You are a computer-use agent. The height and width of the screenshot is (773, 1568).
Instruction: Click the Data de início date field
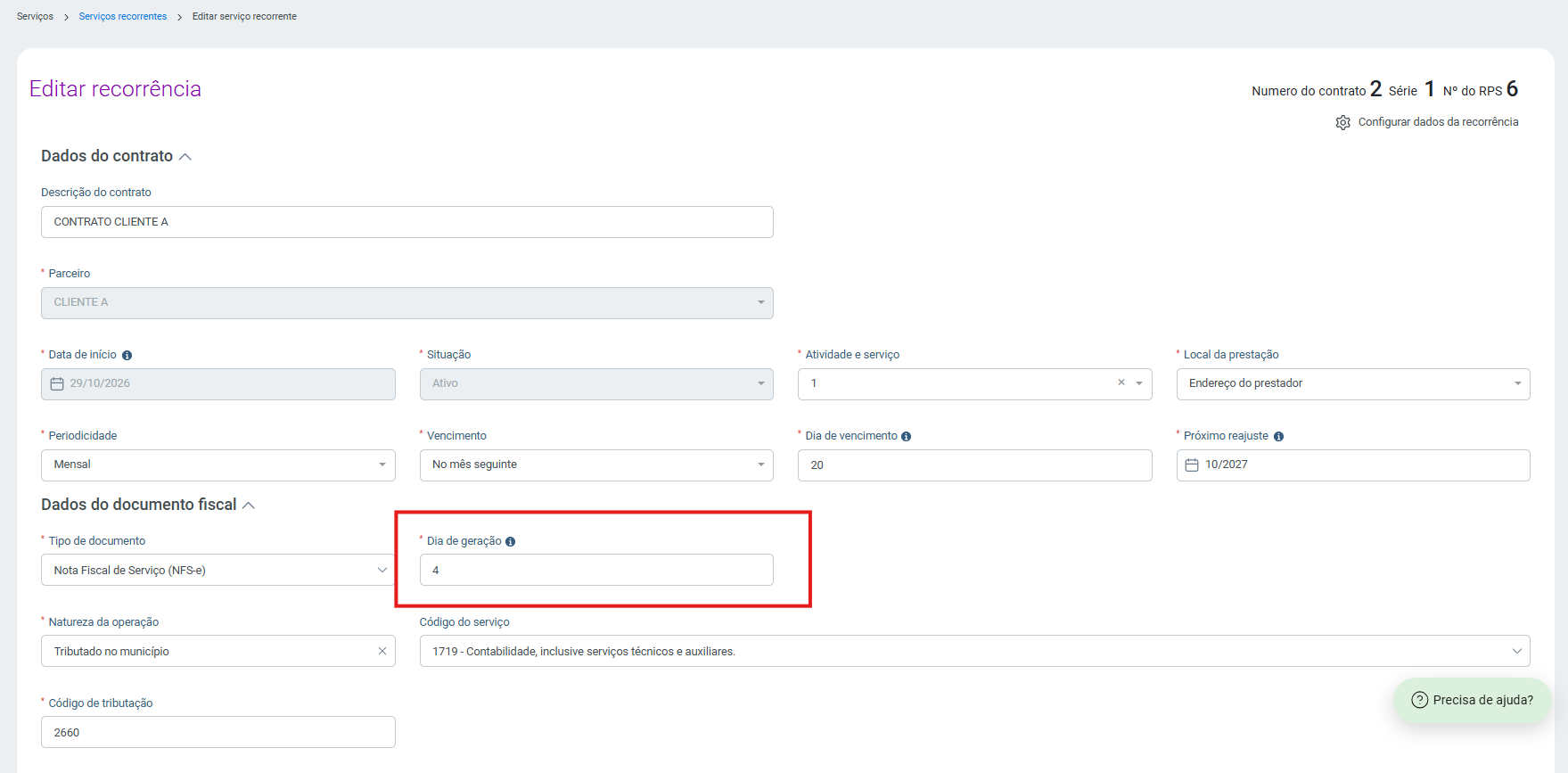click(218, 384)
